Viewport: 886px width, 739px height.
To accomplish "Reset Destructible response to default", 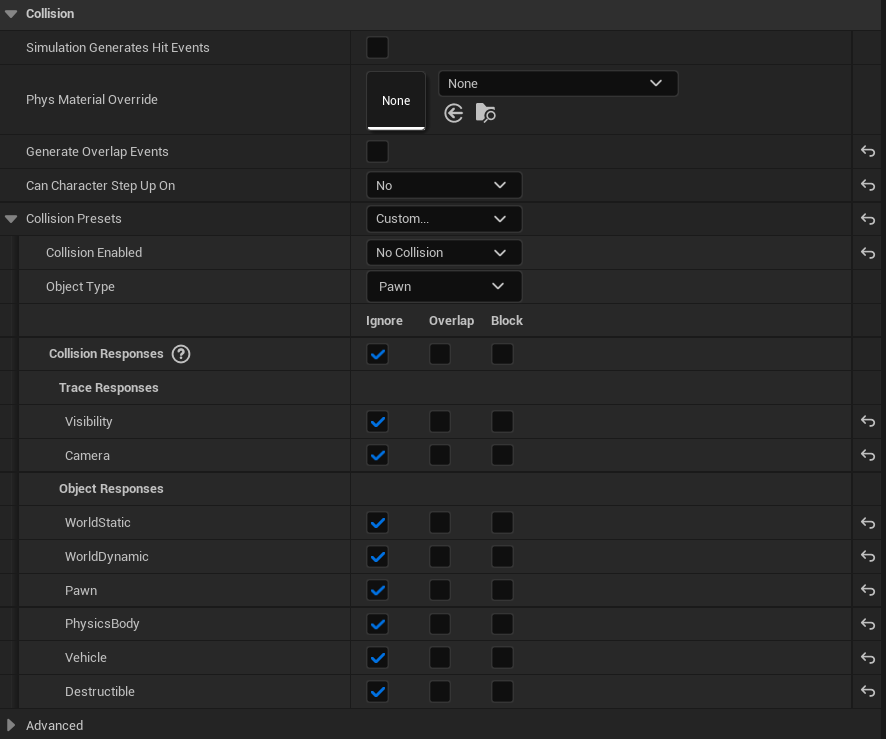I will [x=867, y=692].
